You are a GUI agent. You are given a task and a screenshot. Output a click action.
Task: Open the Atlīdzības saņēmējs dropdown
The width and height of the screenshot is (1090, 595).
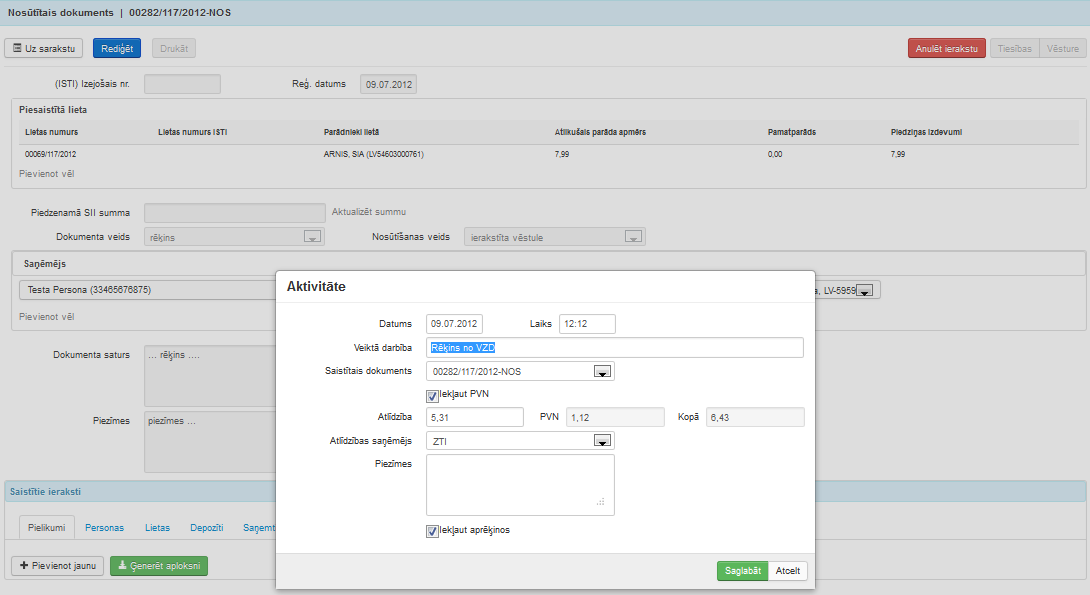[602, 441]
